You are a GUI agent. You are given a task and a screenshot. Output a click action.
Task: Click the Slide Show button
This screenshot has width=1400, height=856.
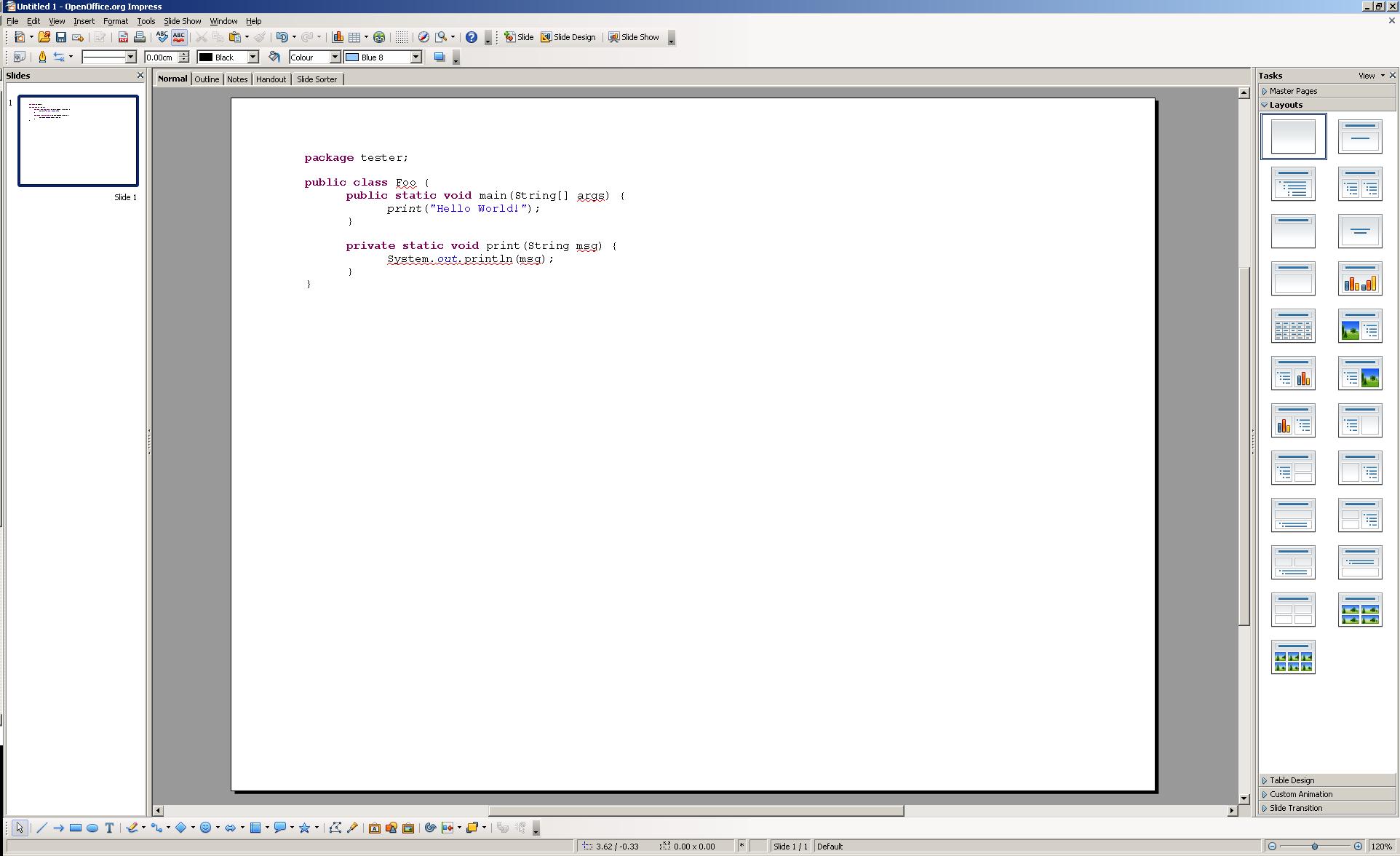pos(634,37)
